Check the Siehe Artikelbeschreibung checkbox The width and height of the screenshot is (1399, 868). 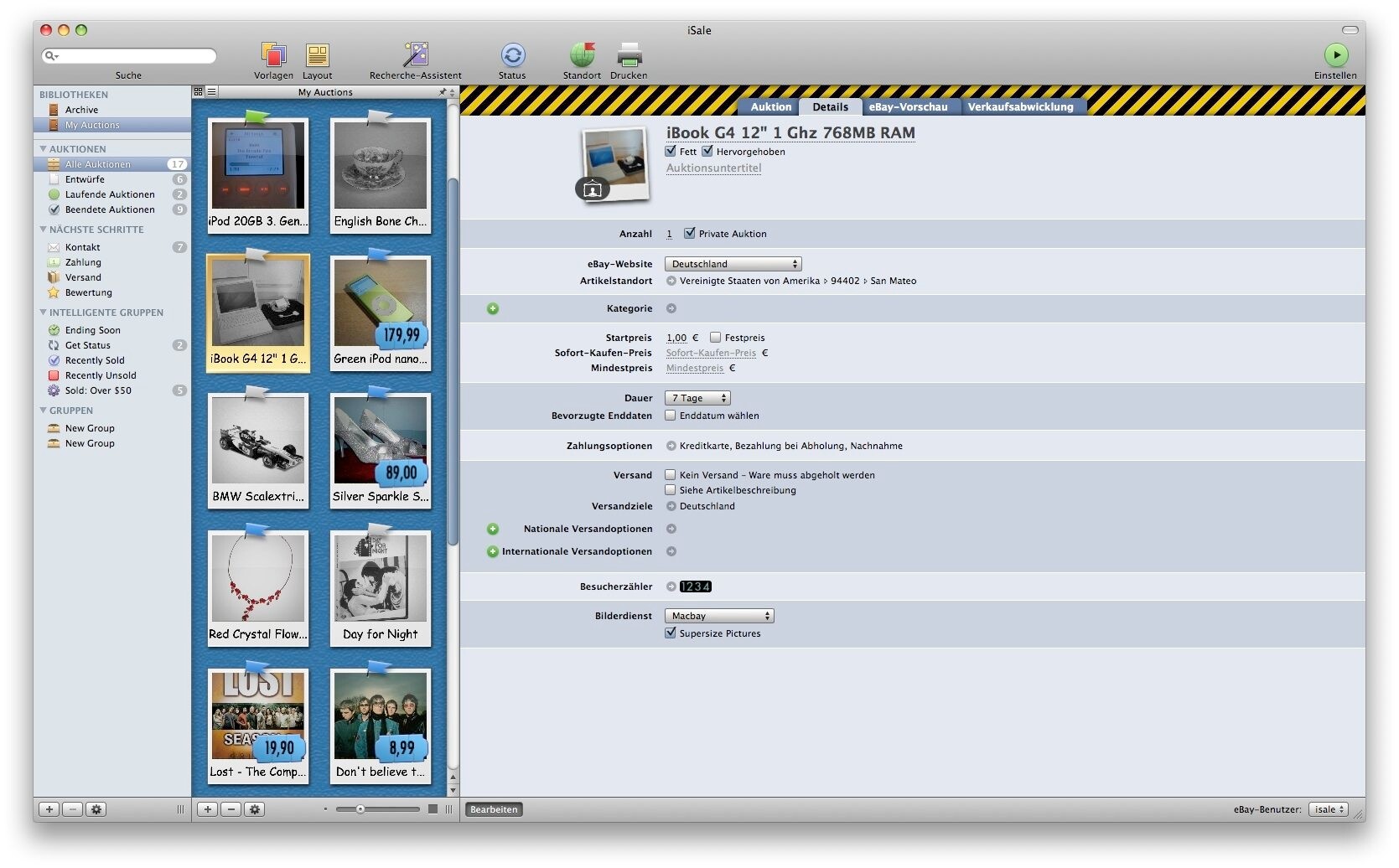pyautogui.click(x=671, y=490)
